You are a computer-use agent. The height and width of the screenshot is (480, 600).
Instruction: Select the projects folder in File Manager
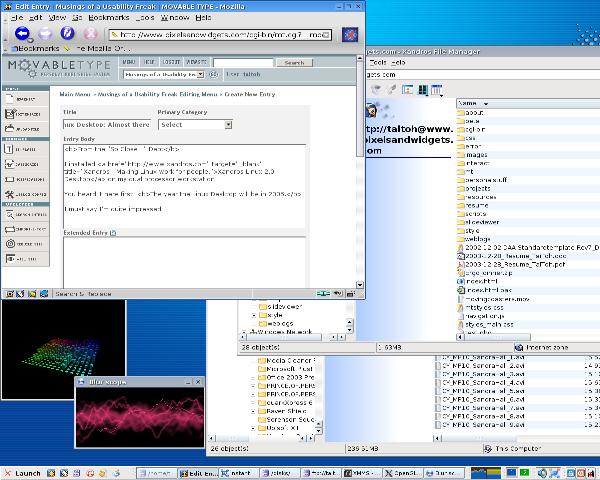[474, 188]
